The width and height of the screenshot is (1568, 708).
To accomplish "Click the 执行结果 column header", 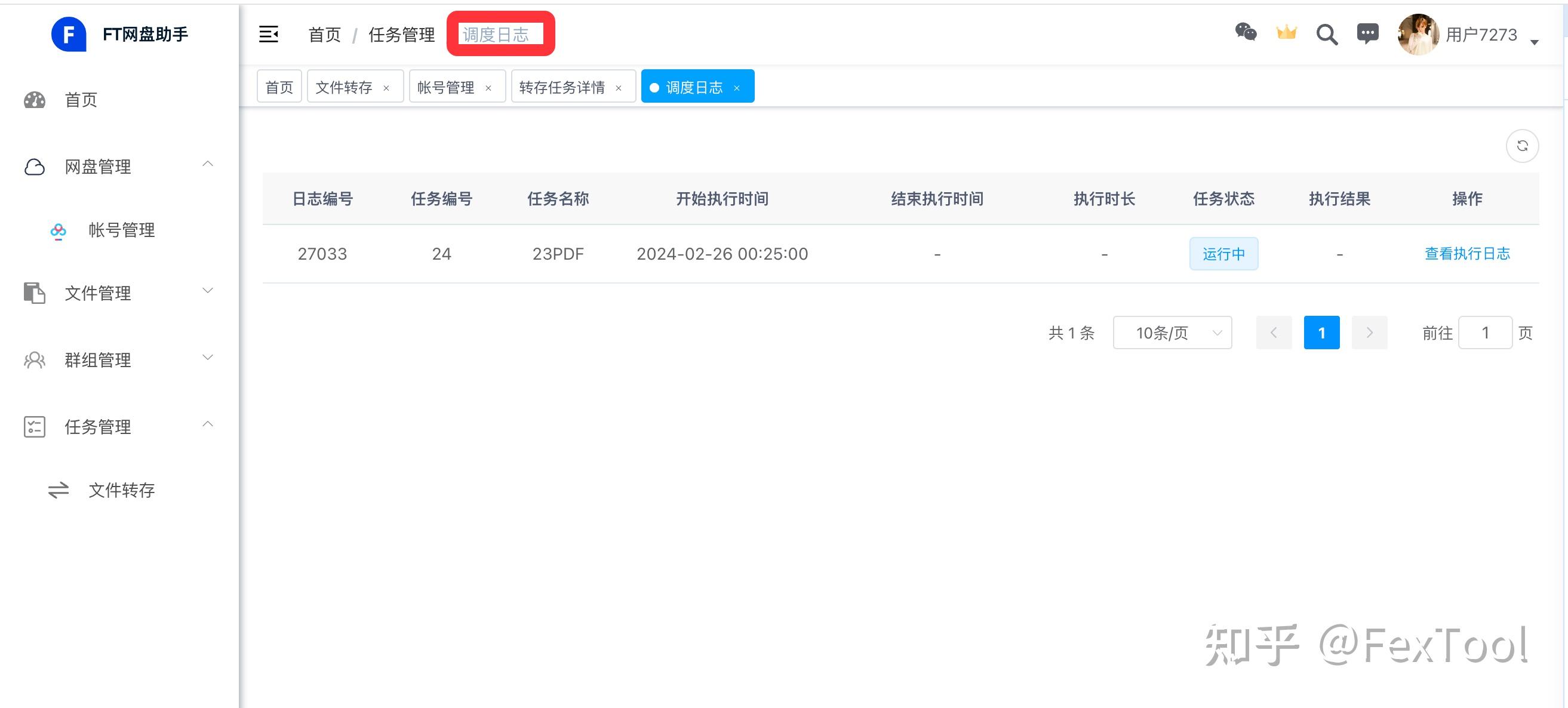I will [x=1340, y=198].
